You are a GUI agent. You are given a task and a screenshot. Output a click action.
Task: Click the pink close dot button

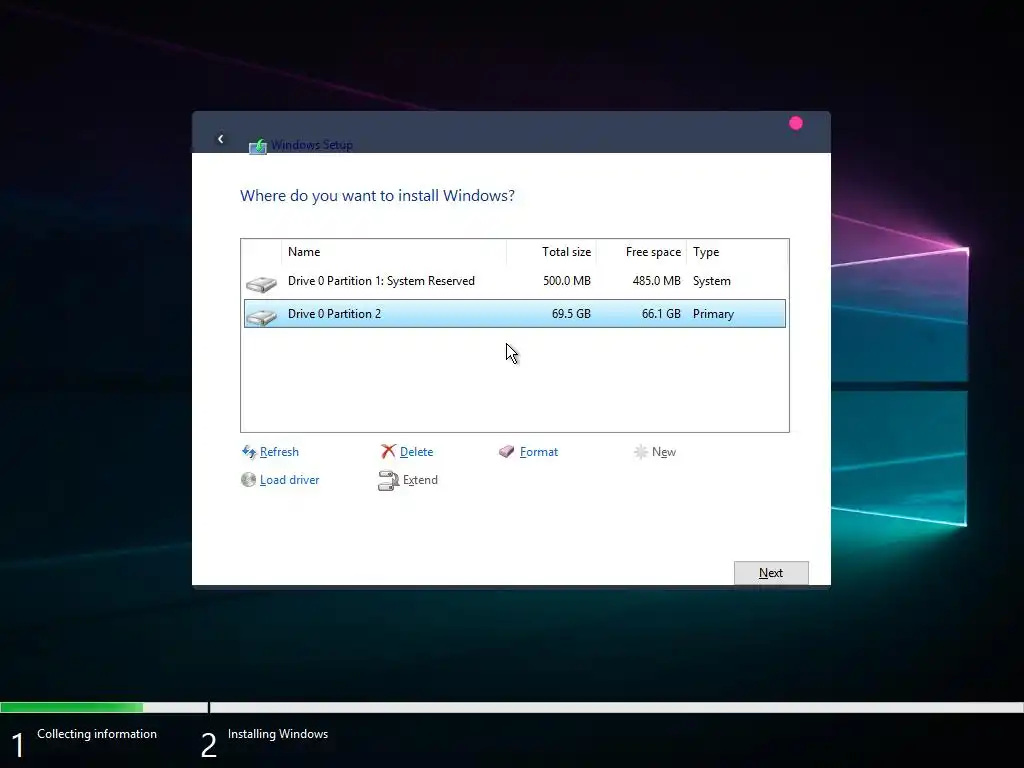point(795,123)
